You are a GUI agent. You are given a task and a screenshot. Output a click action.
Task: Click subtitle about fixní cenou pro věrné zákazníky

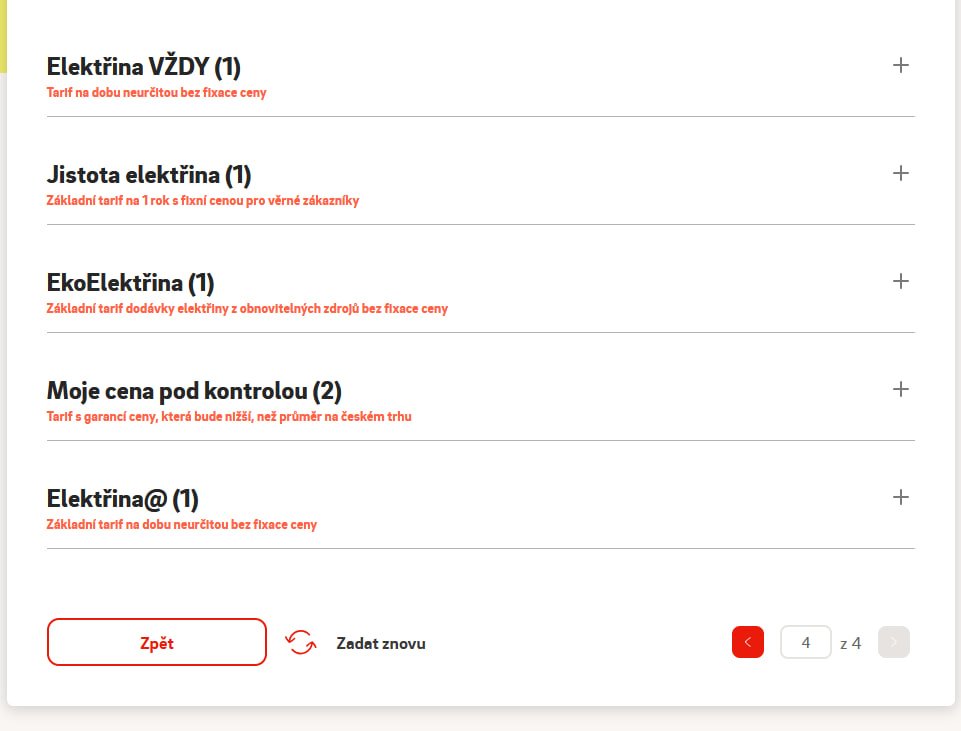coord(203,200)
